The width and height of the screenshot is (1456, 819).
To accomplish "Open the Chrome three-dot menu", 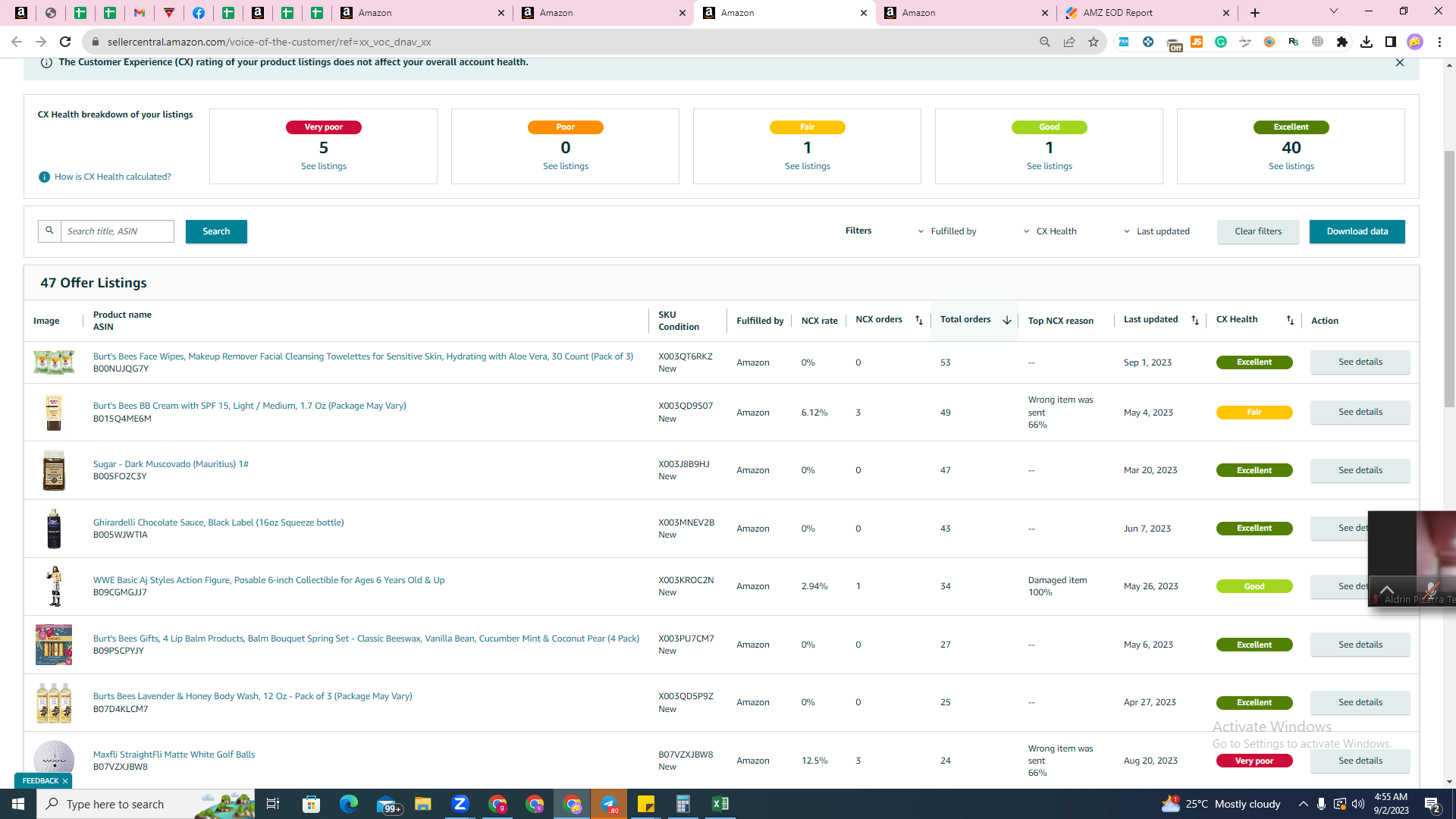I will click(x=1439, y=42).
